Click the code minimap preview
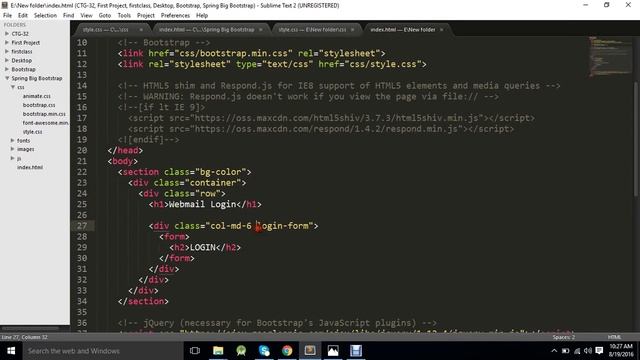 pos(610,57)
